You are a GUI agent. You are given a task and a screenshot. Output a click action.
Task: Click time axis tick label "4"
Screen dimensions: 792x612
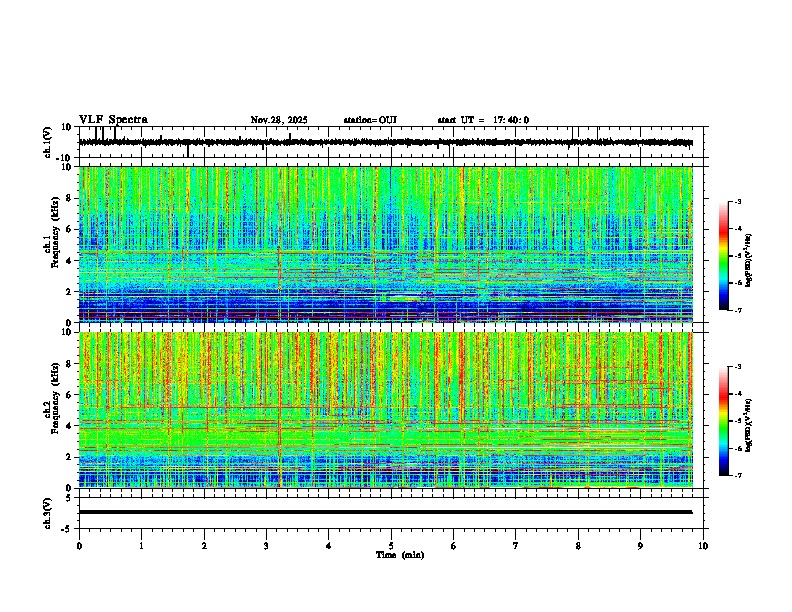coord(329,546)
